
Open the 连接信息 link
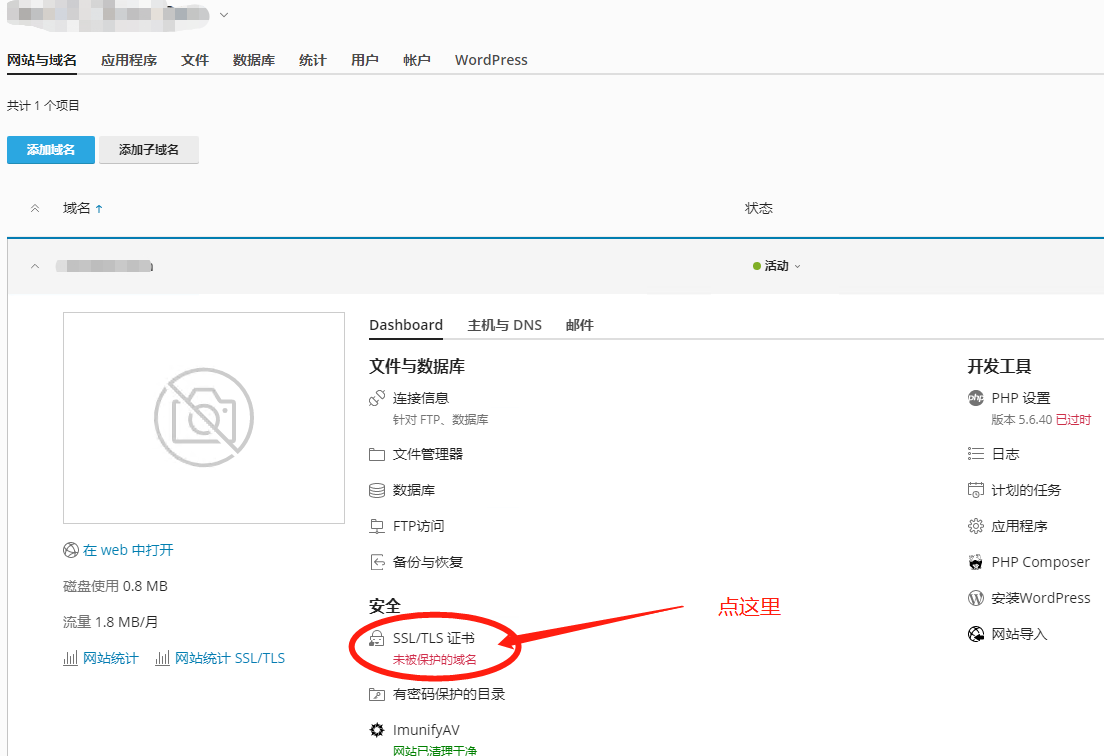(x=421, y=398)
